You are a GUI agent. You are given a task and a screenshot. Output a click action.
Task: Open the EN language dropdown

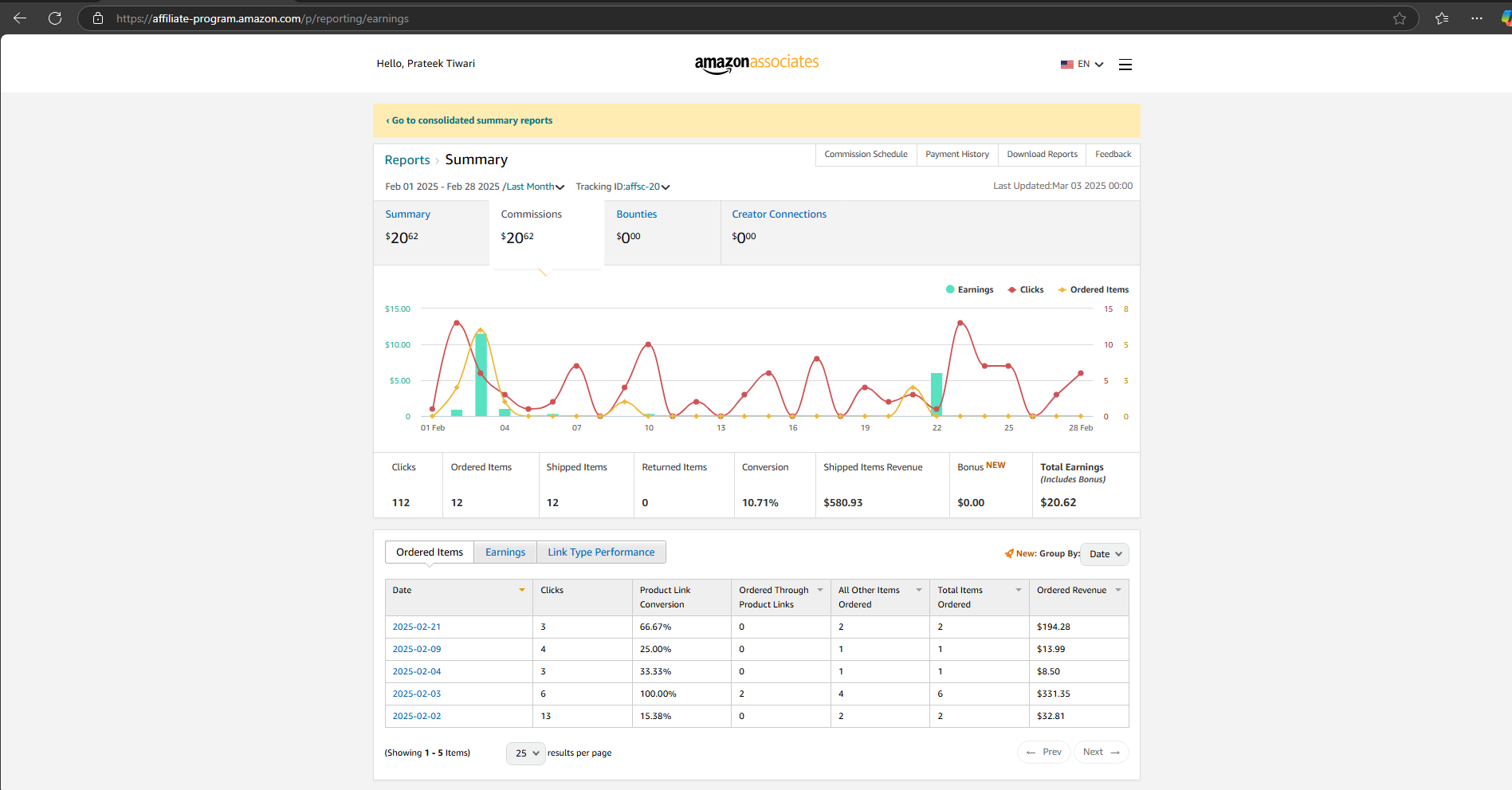(x=1090, y=65)
